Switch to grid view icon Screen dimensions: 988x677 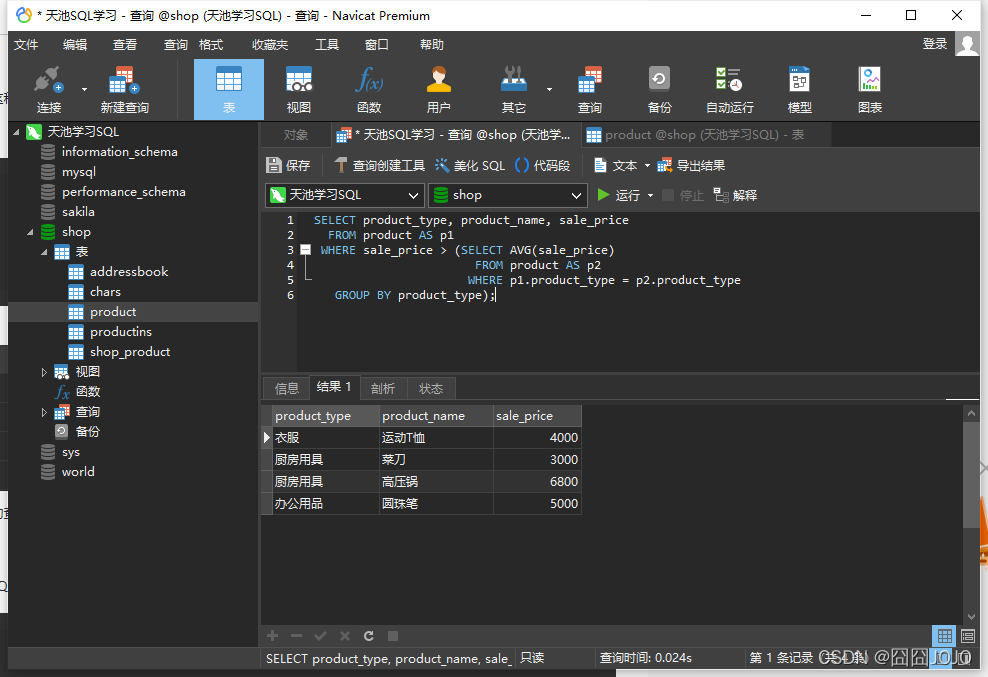[x=945, y=635]
